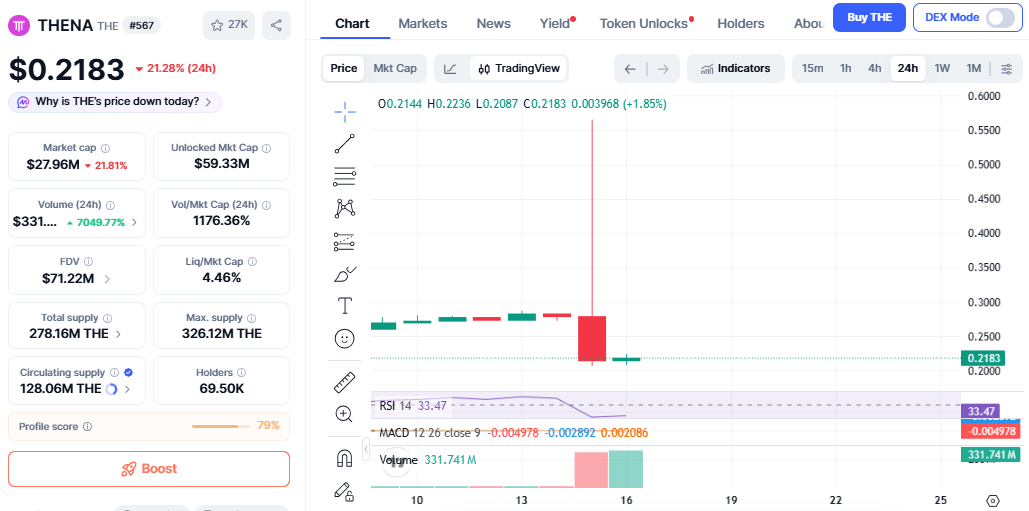Show Profile score info icon
The width and height of the screenshot is (1029, 511).
87,426
